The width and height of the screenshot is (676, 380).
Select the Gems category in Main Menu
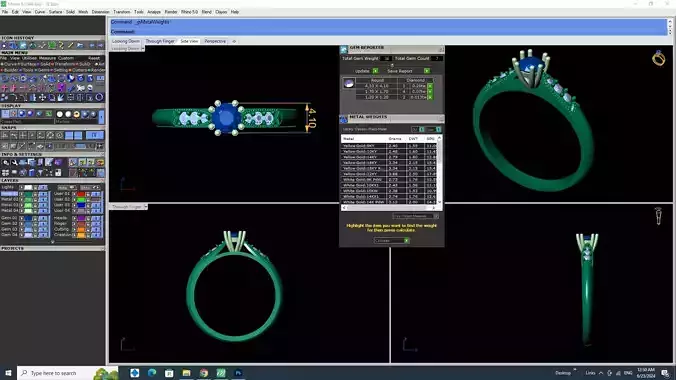[43, 70]
